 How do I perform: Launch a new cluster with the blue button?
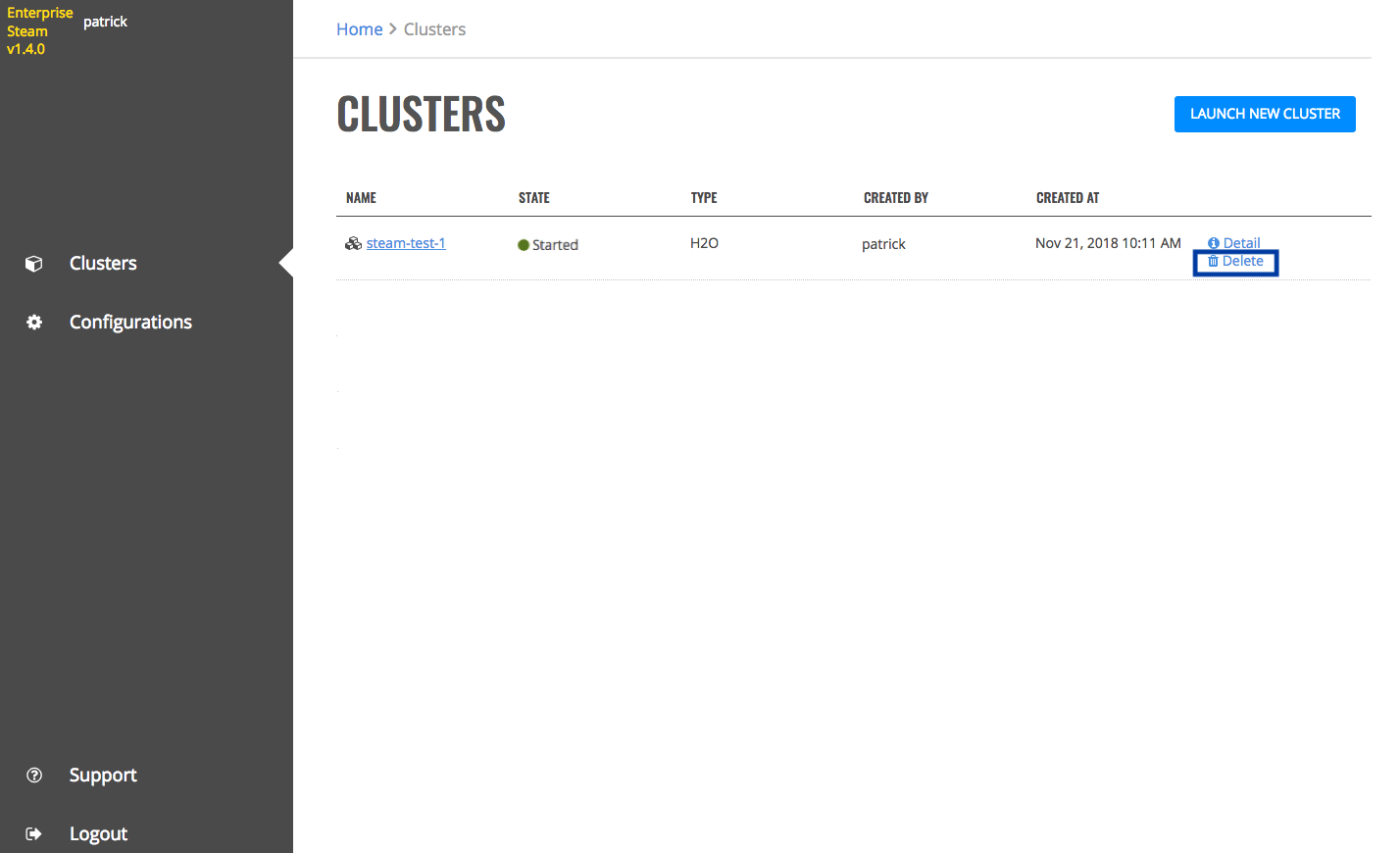[x=1265, y=114]
